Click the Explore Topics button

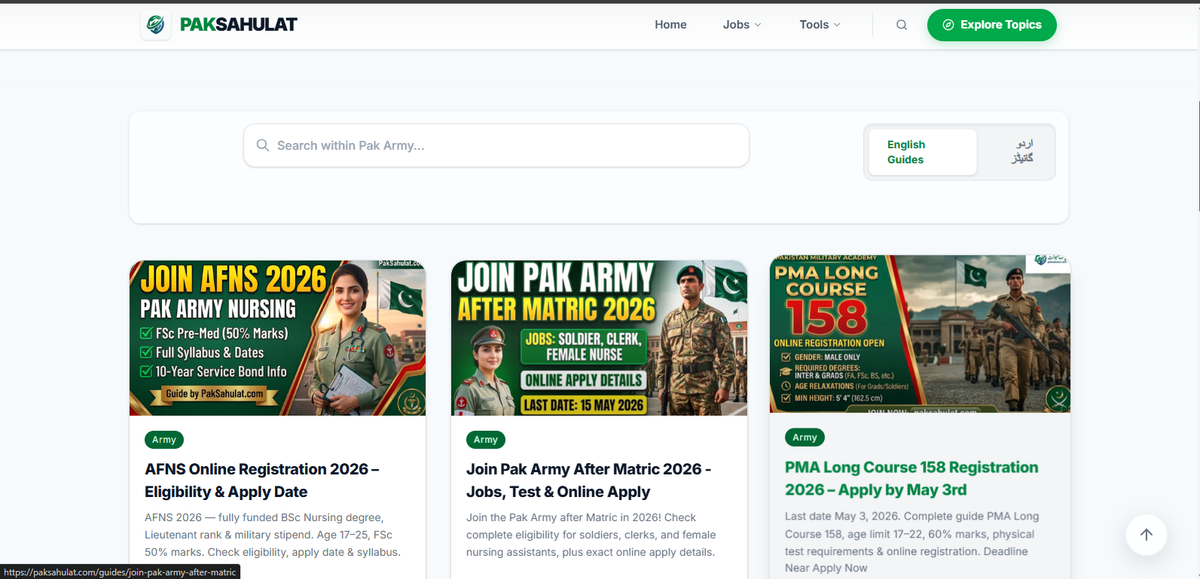pos(992,25)
